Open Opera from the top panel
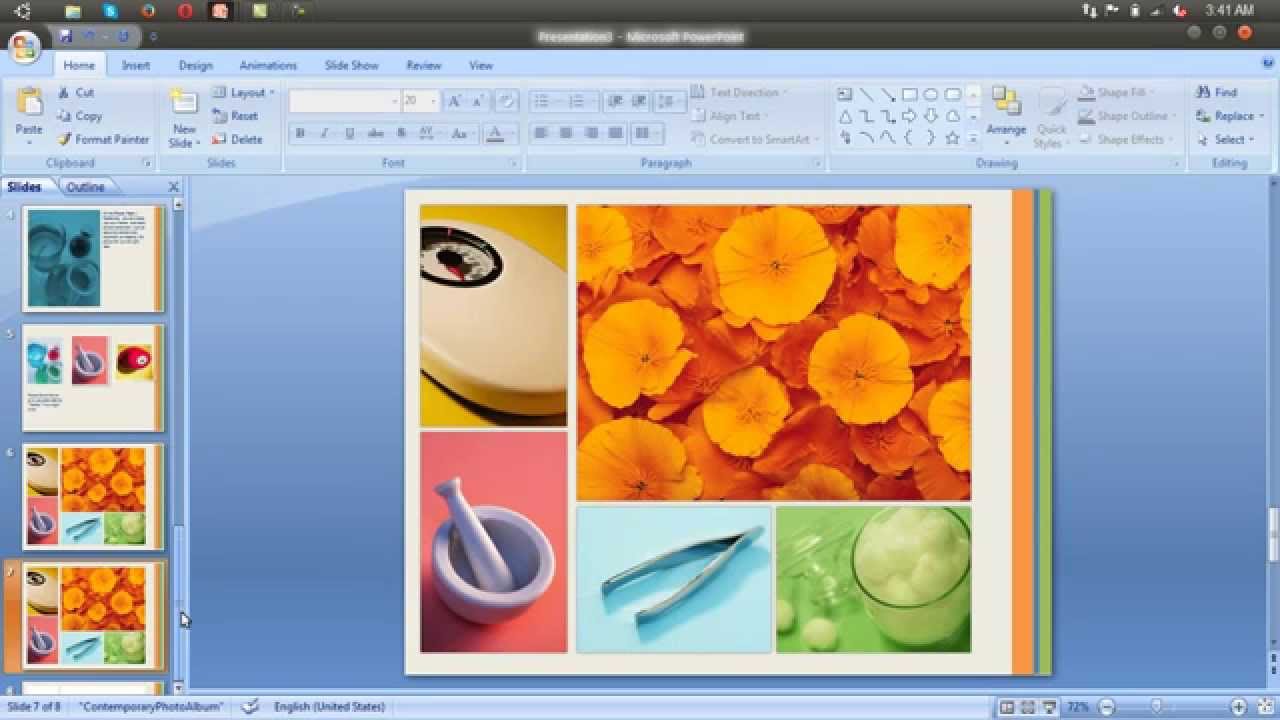The height and width of the screenshot is (720, 1280). [185, 11]
